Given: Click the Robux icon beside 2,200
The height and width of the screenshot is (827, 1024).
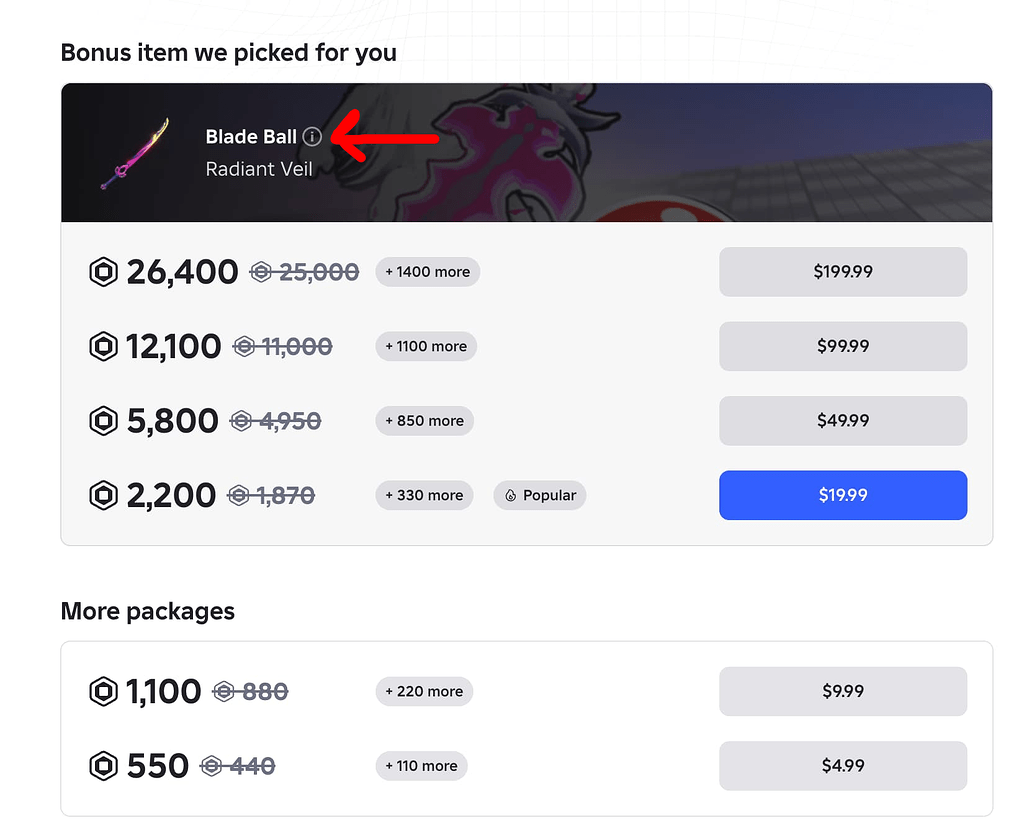Looking at the screenshot, I should pos(103,495).
